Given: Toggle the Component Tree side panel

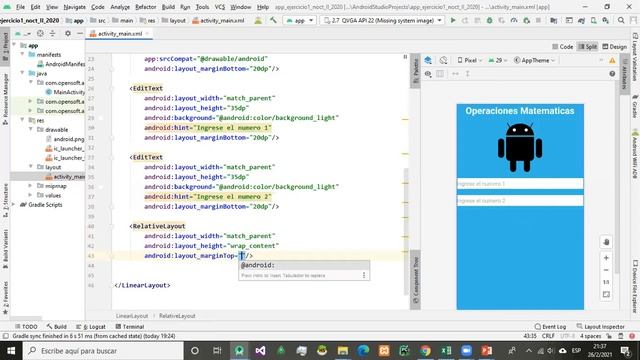Looking at the screenshot, I should (x=416, y=280).
